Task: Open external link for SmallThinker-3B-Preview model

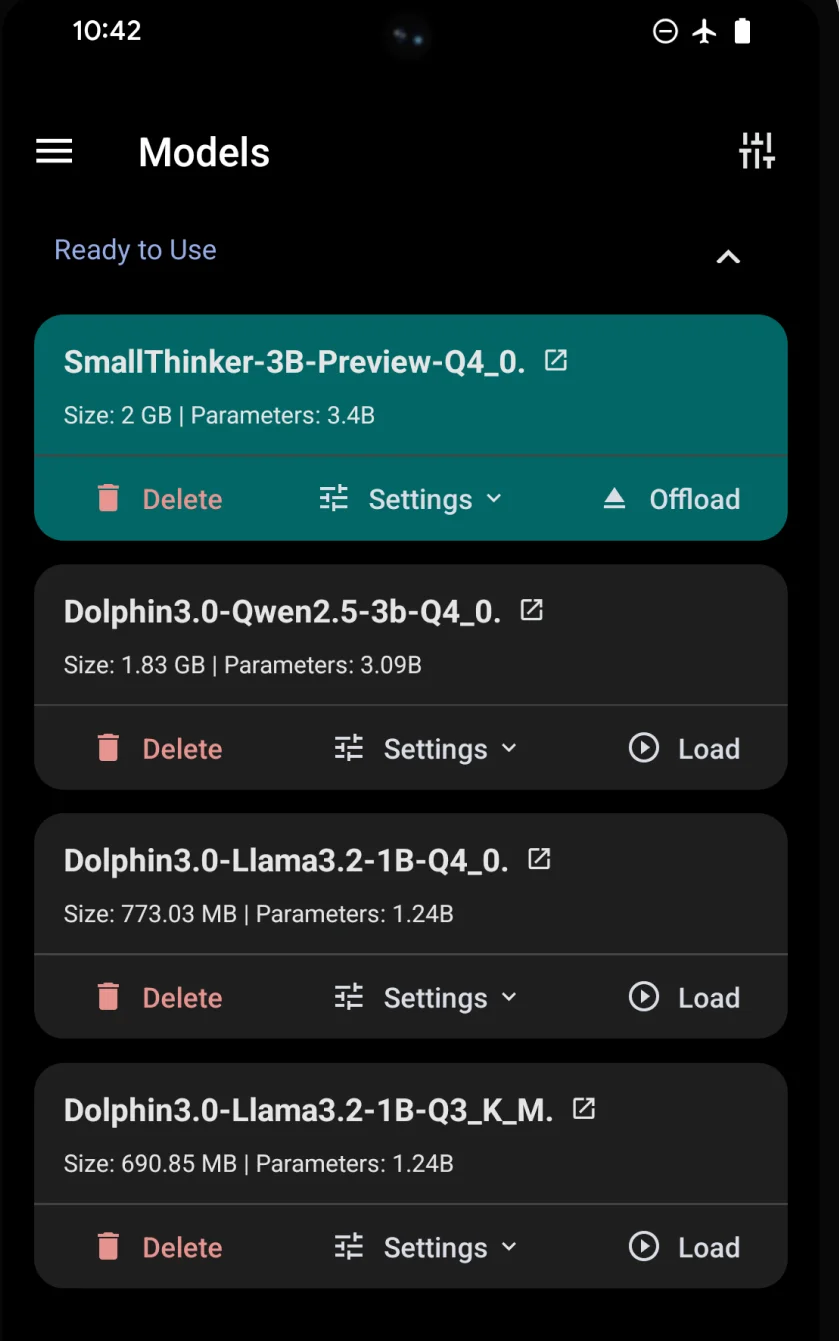Action: 556,360
